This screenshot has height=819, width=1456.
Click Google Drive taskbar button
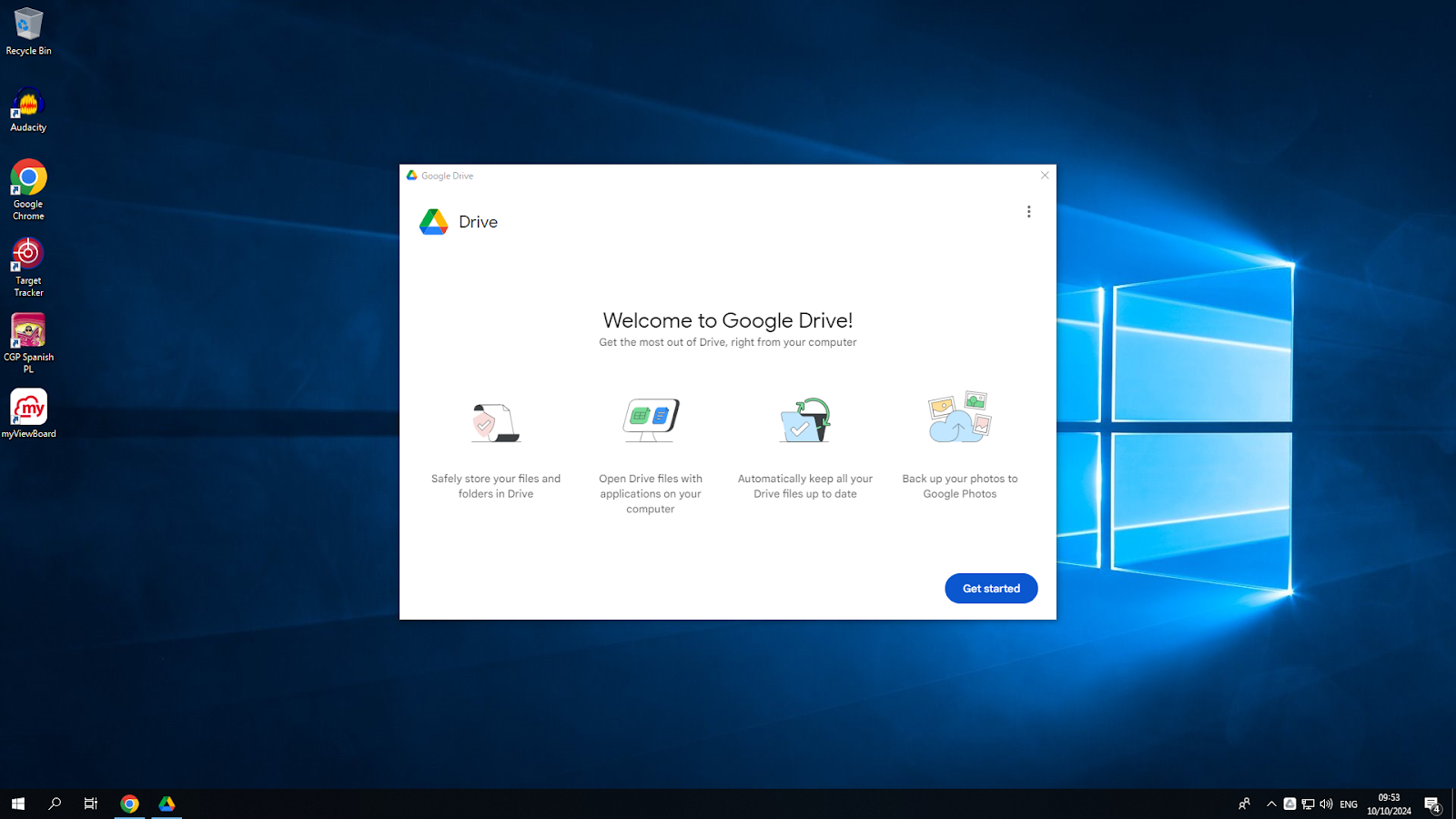pyautogui.click(x=167, y=804)
